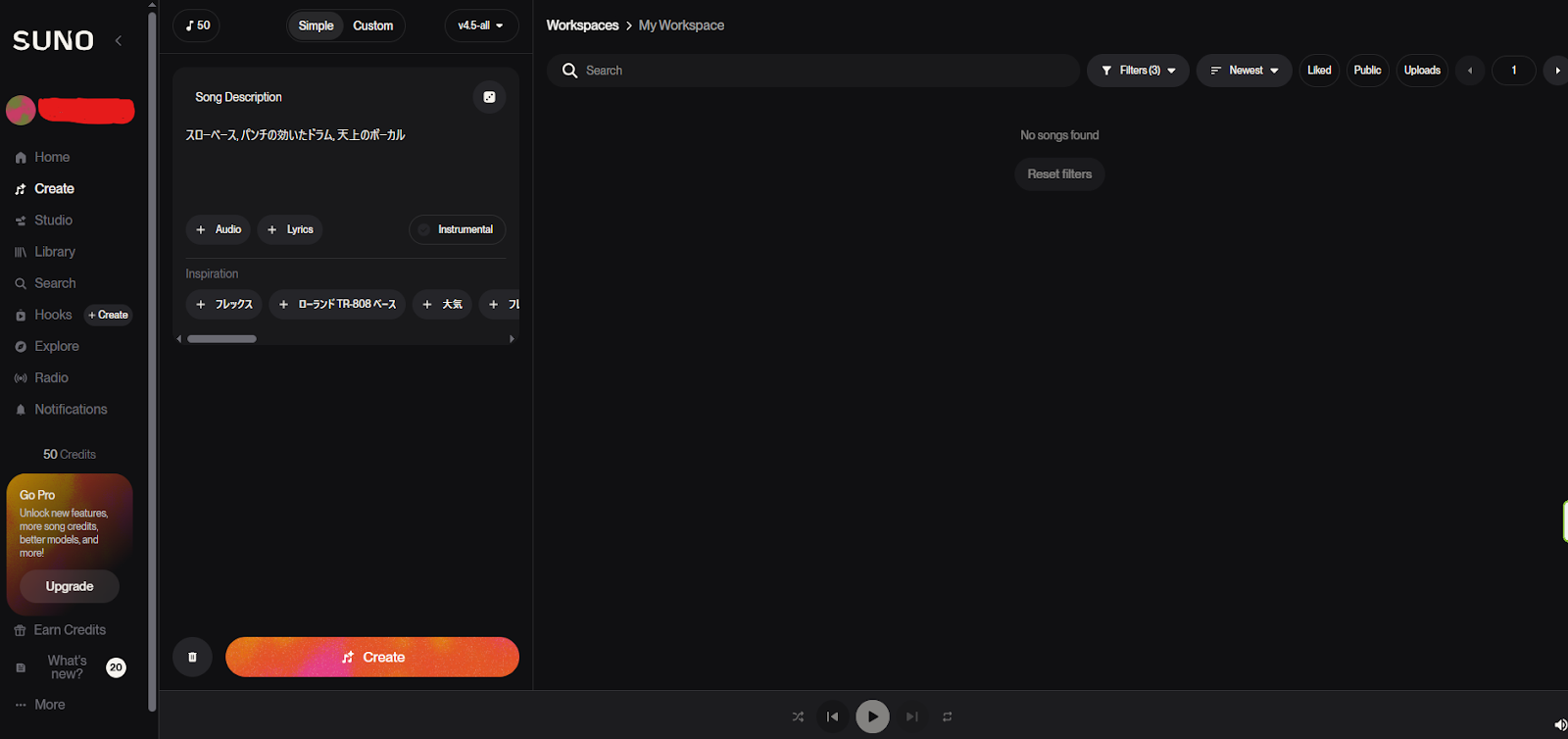Click the Upgrade button in Go Pro card

(x=70, y=586)
